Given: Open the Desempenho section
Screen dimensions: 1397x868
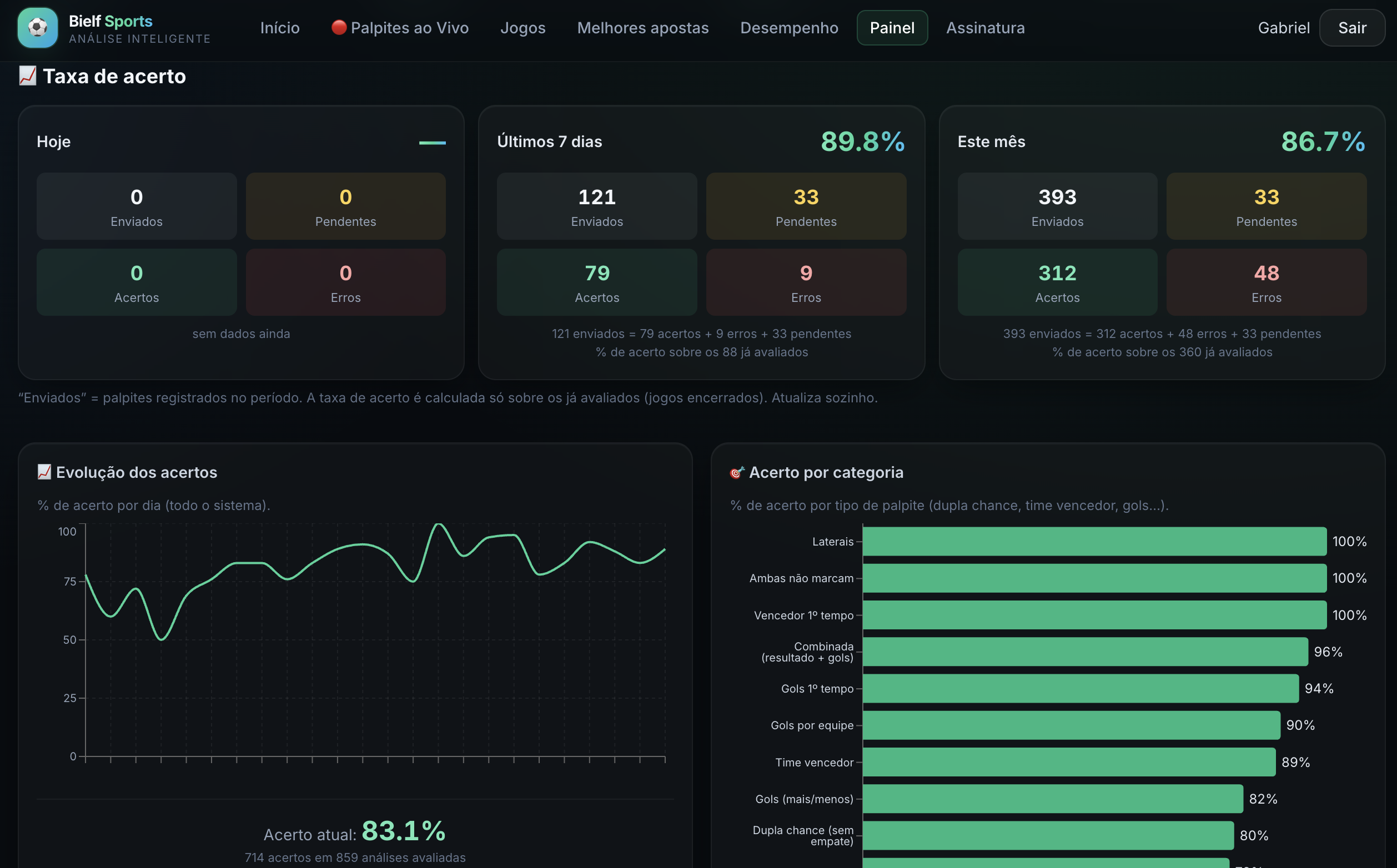Looking at the screenshot, I should (x=789, y=28).
